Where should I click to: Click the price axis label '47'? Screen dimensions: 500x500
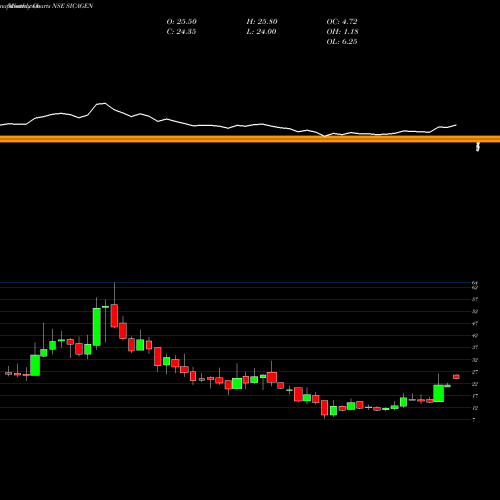pos(475,323)
